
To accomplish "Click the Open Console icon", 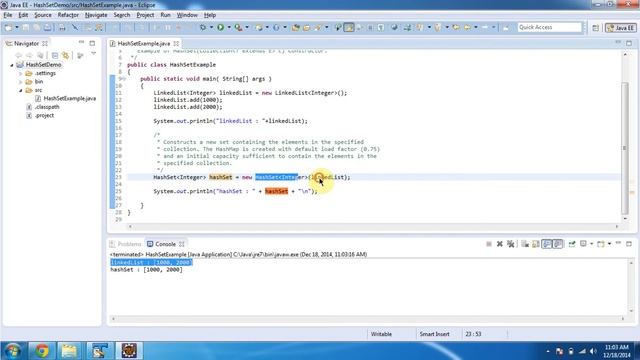I will point(601,244).
